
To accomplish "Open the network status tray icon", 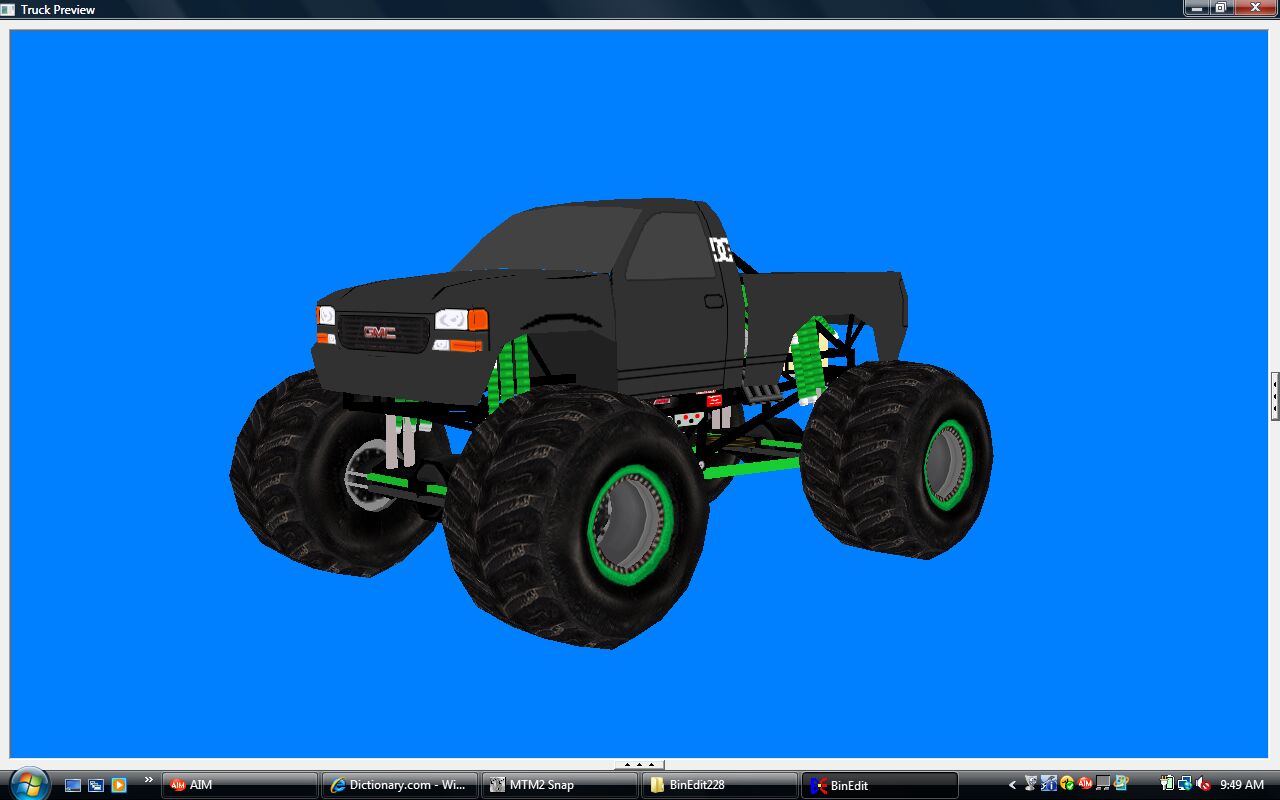I will [1185, 784].
